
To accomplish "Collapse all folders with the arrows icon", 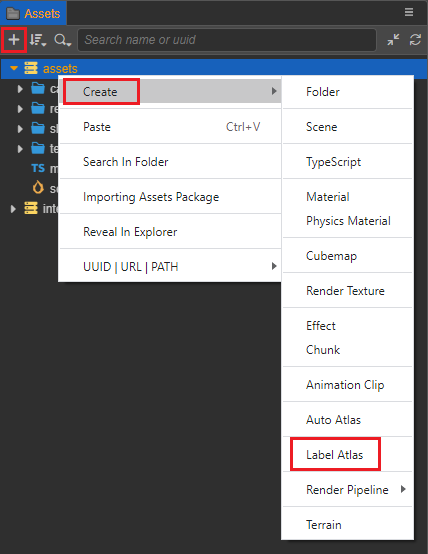I will coord(393,40).
